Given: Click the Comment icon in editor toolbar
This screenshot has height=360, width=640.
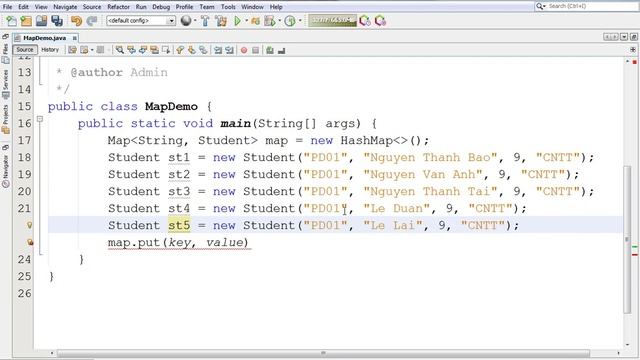Looking at the screenshot, I should coord(270,50).
